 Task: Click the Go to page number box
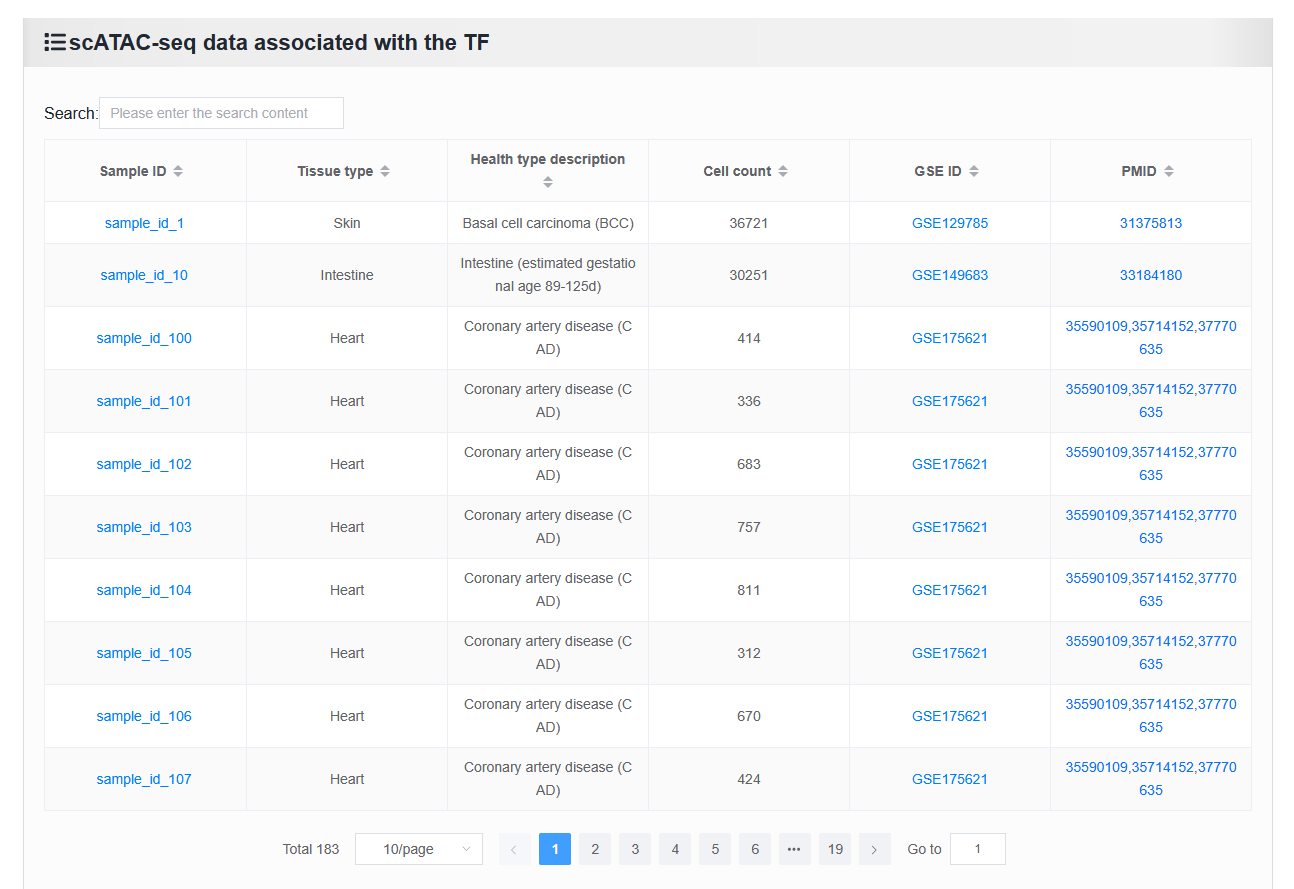coord(978,849)
